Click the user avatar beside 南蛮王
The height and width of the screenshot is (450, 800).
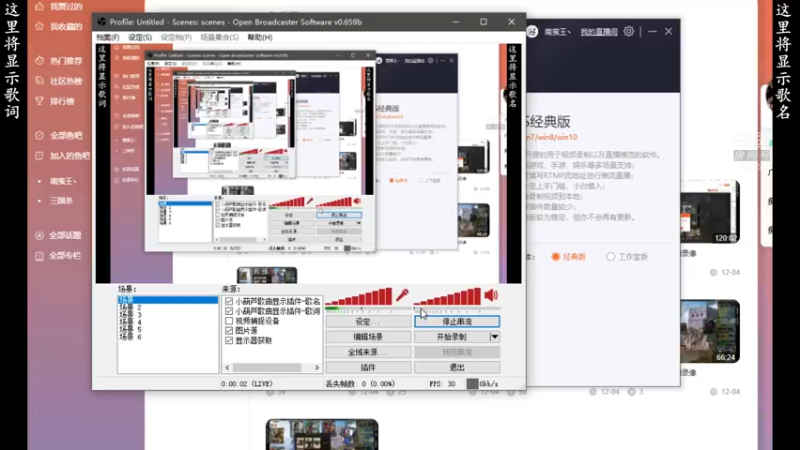point(532,32)
